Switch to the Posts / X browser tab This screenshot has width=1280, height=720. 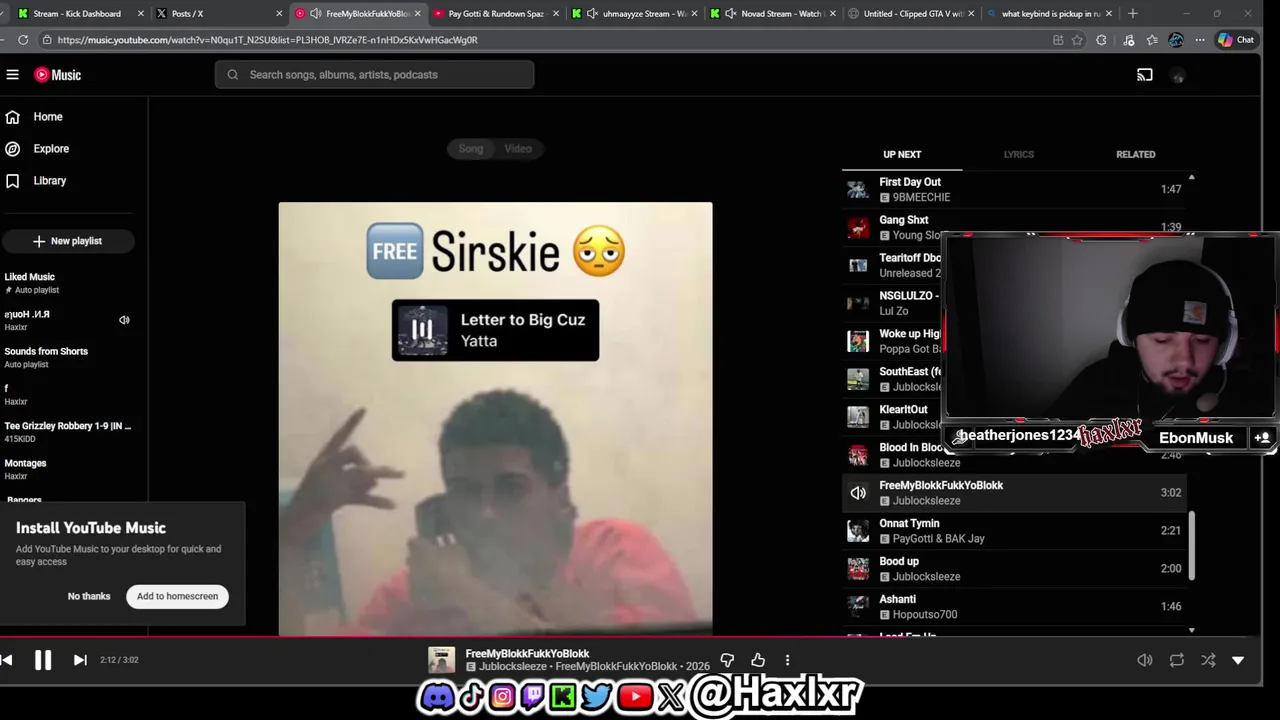click(x=187, y=14)
